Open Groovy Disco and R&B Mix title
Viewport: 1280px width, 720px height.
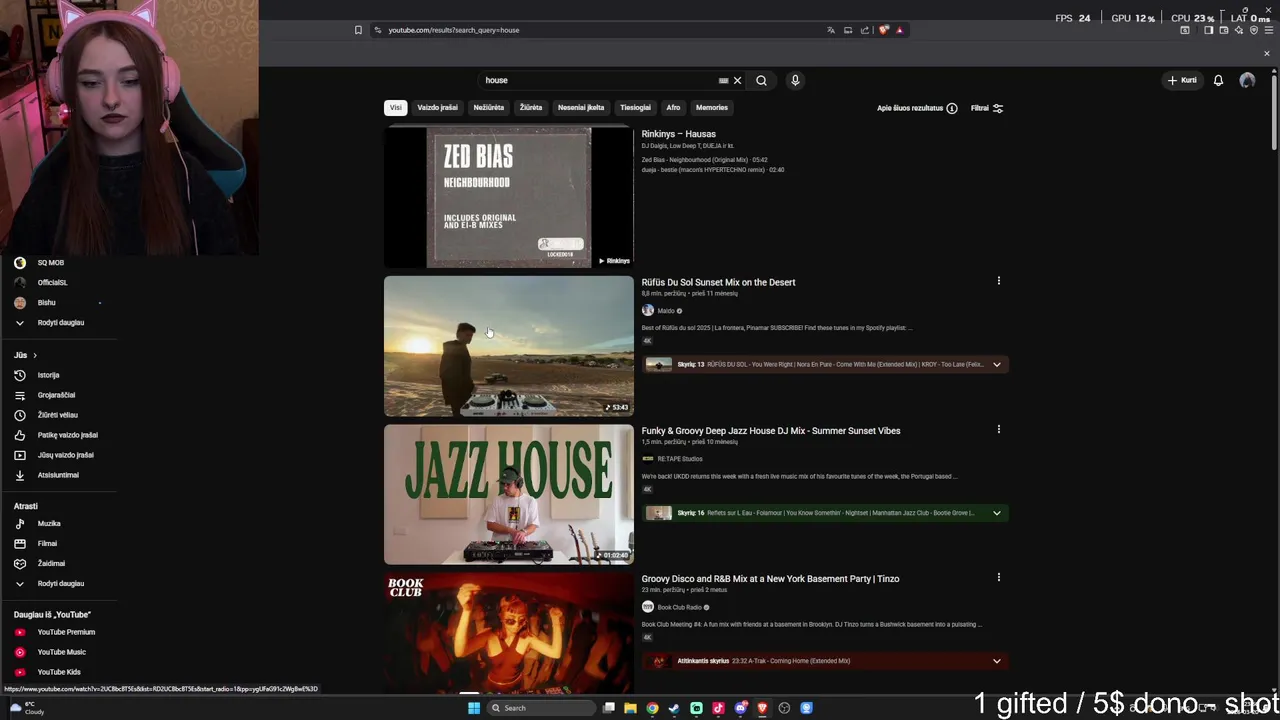click(770, 579)
